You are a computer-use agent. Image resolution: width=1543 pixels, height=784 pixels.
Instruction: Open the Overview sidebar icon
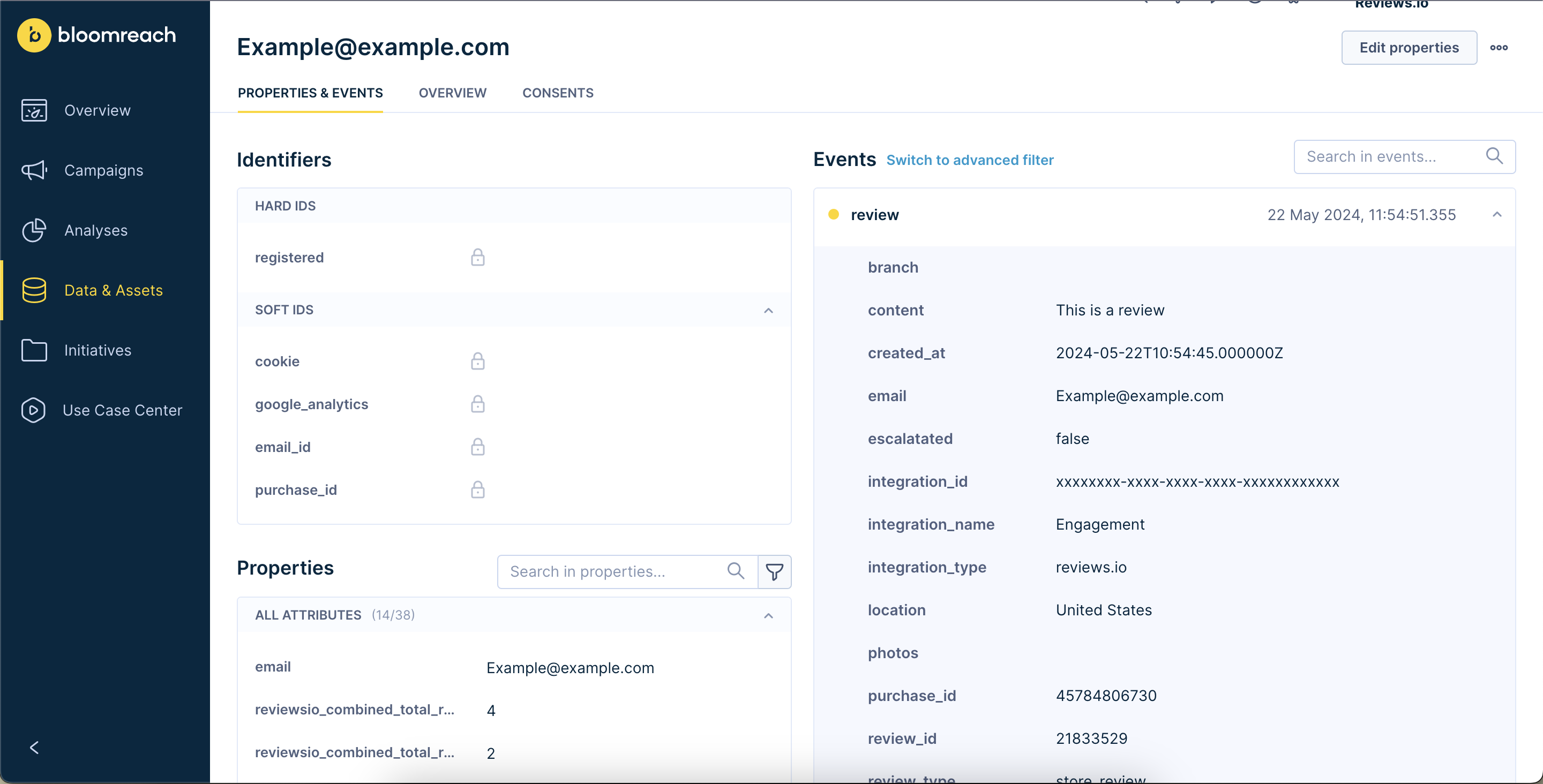[x=34, y=110]
